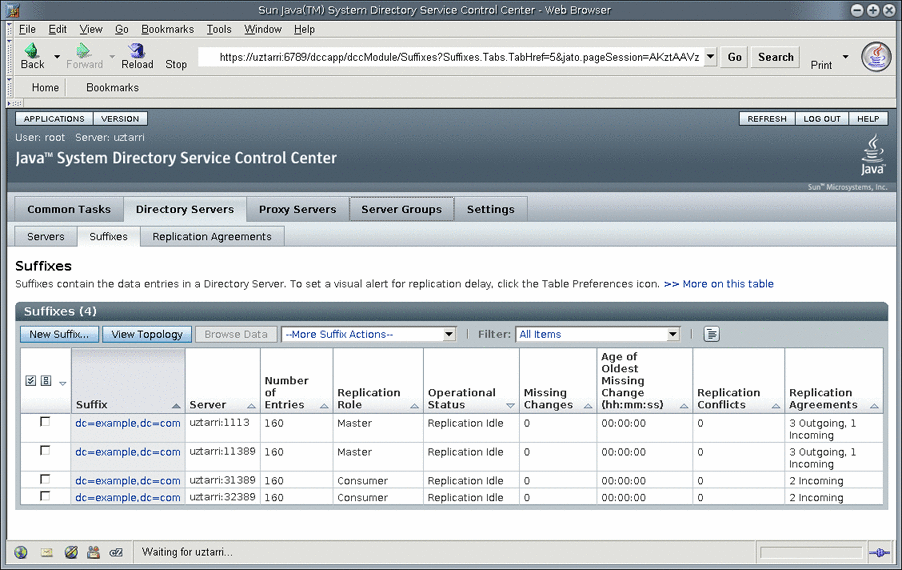Open the Bookmarks menu
This screenshot has width=902, height=570.
[167, 29]
